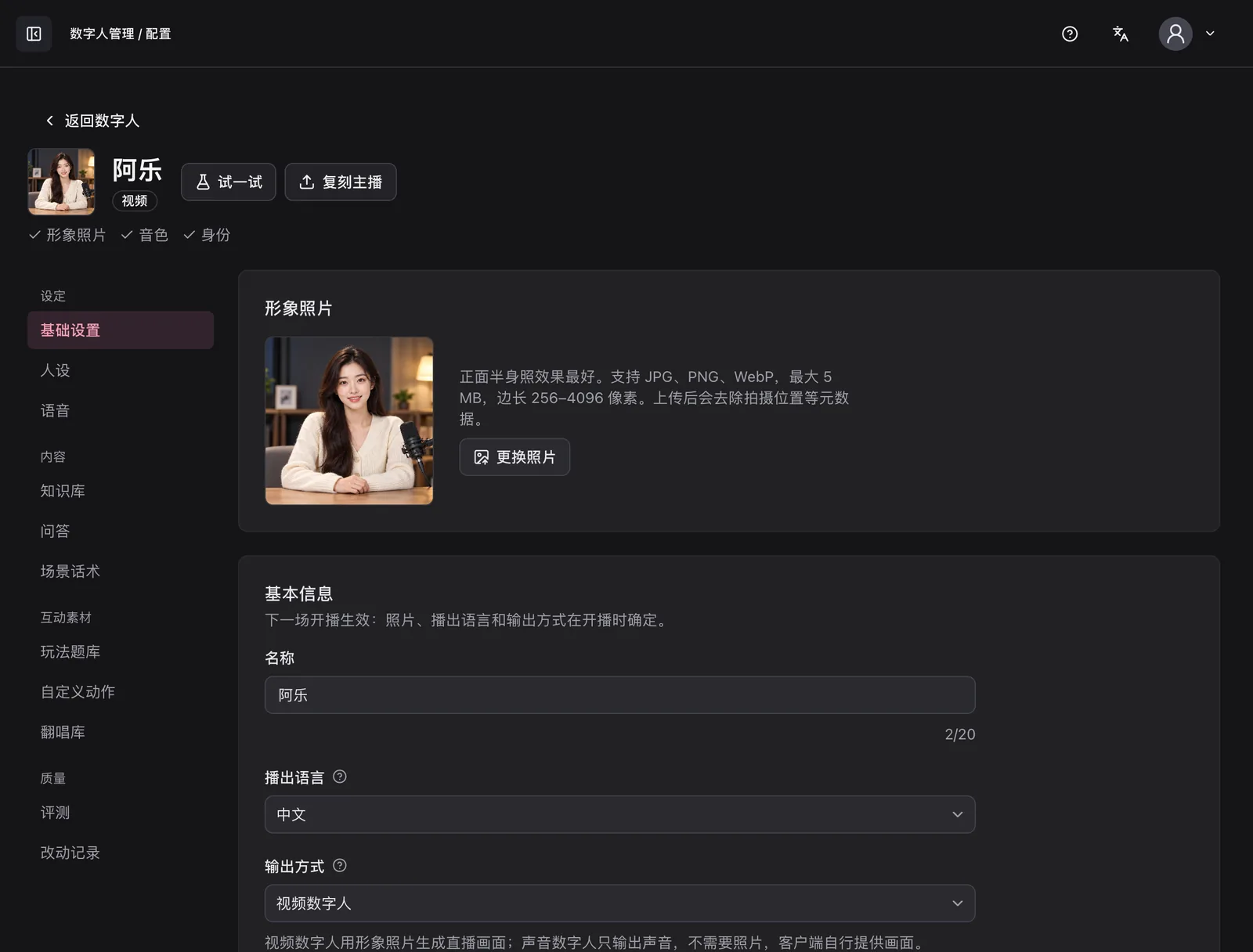This screenshot has height=952, width=1253.
Task: Click the language translate icon
Action: (1121, 34)
